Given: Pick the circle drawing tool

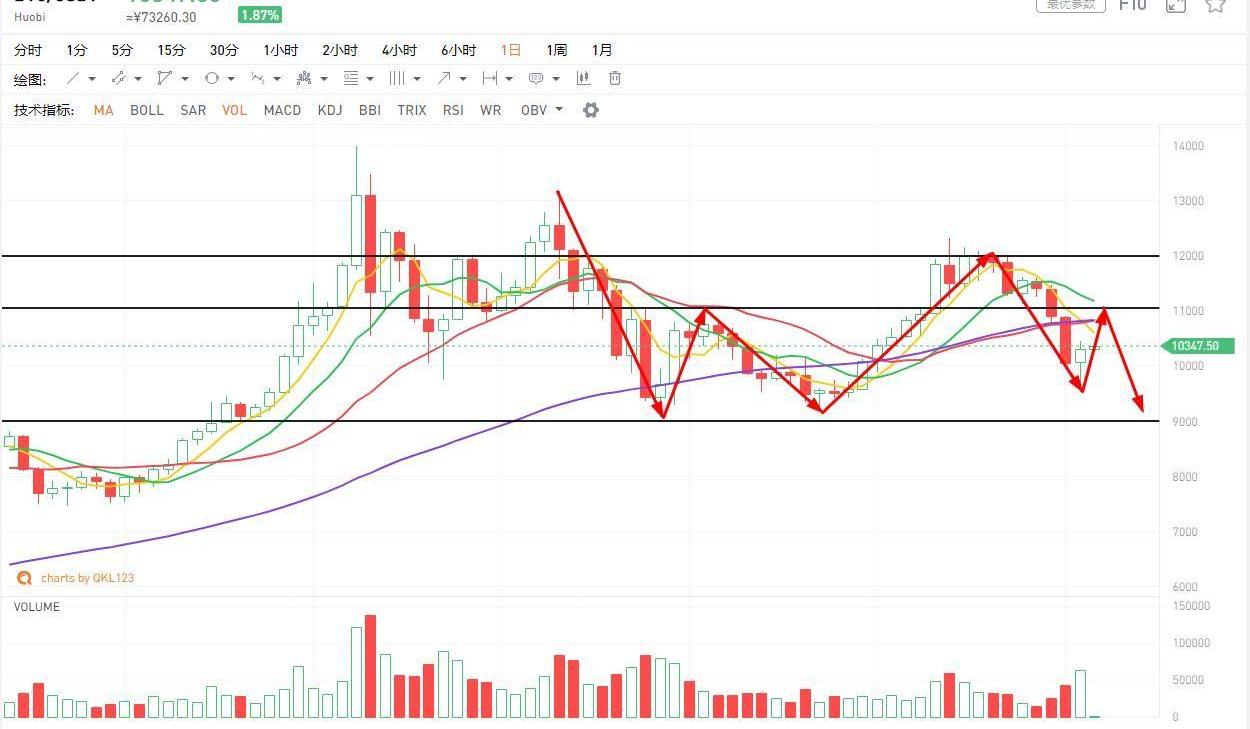Looking at the screenshot, I should (x=211, y=78).
